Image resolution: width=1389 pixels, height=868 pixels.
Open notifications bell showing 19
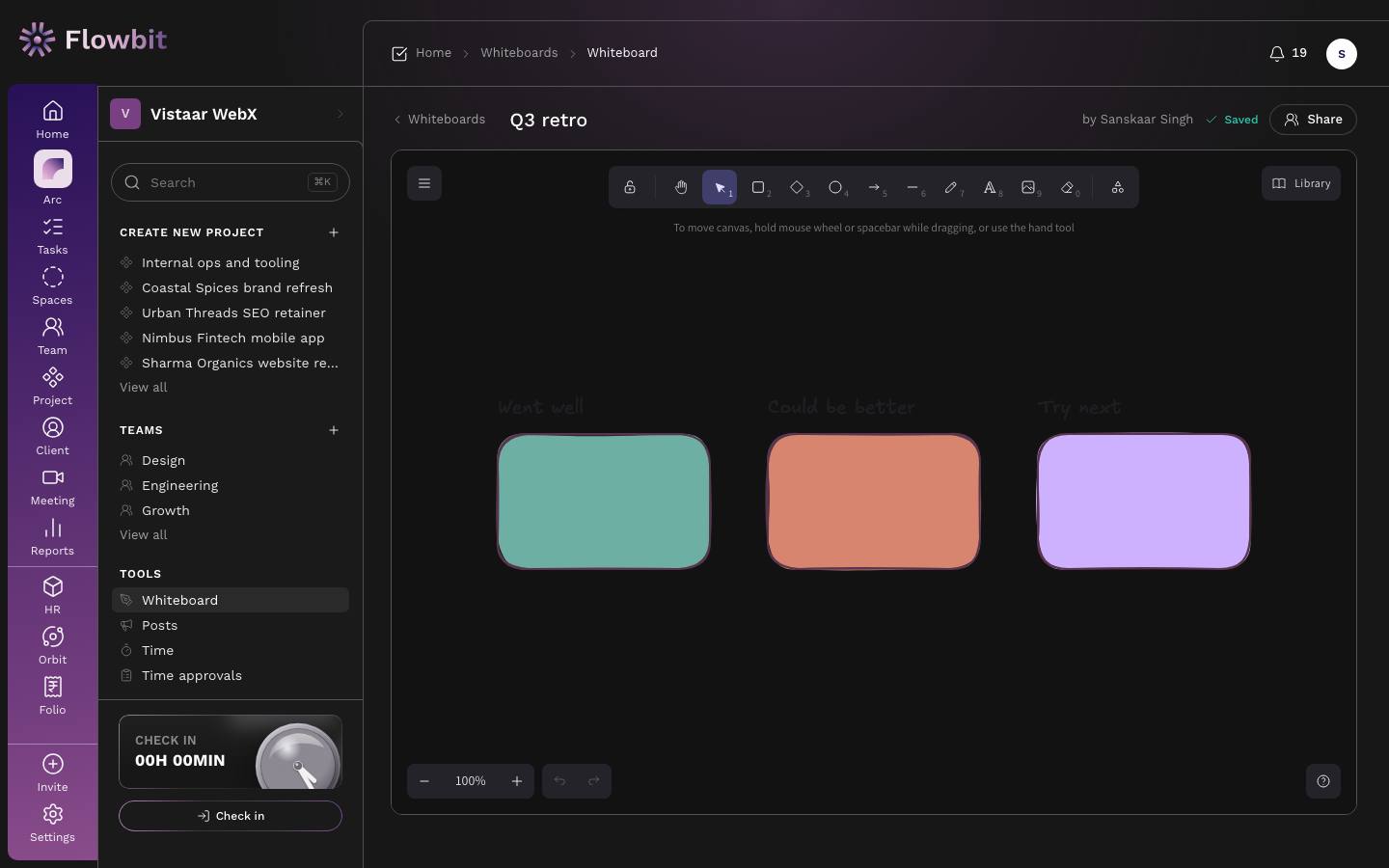1288,53
